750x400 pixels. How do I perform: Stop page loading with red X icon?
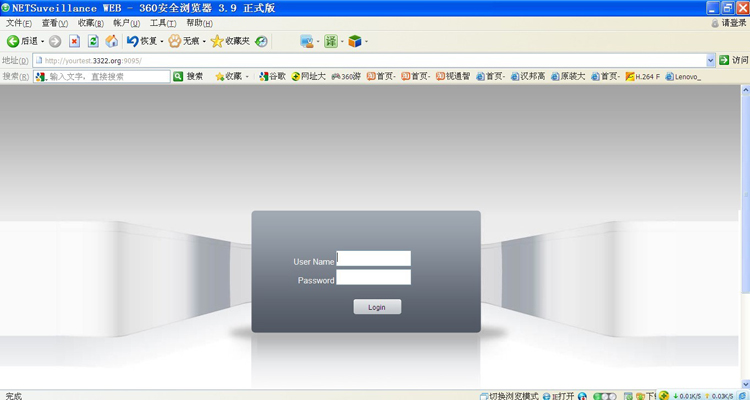pyautogui.click(x=74, y=41)
